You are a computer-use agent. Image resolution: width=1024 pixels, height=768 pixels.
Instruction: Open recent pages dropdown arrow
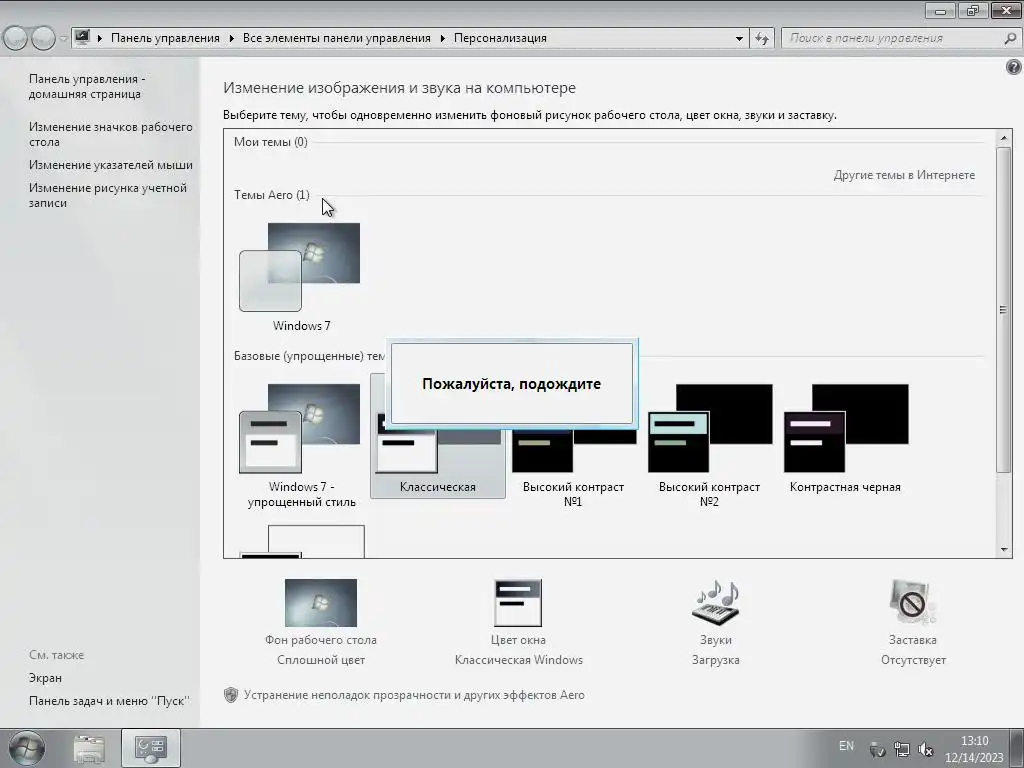[63, 39]
